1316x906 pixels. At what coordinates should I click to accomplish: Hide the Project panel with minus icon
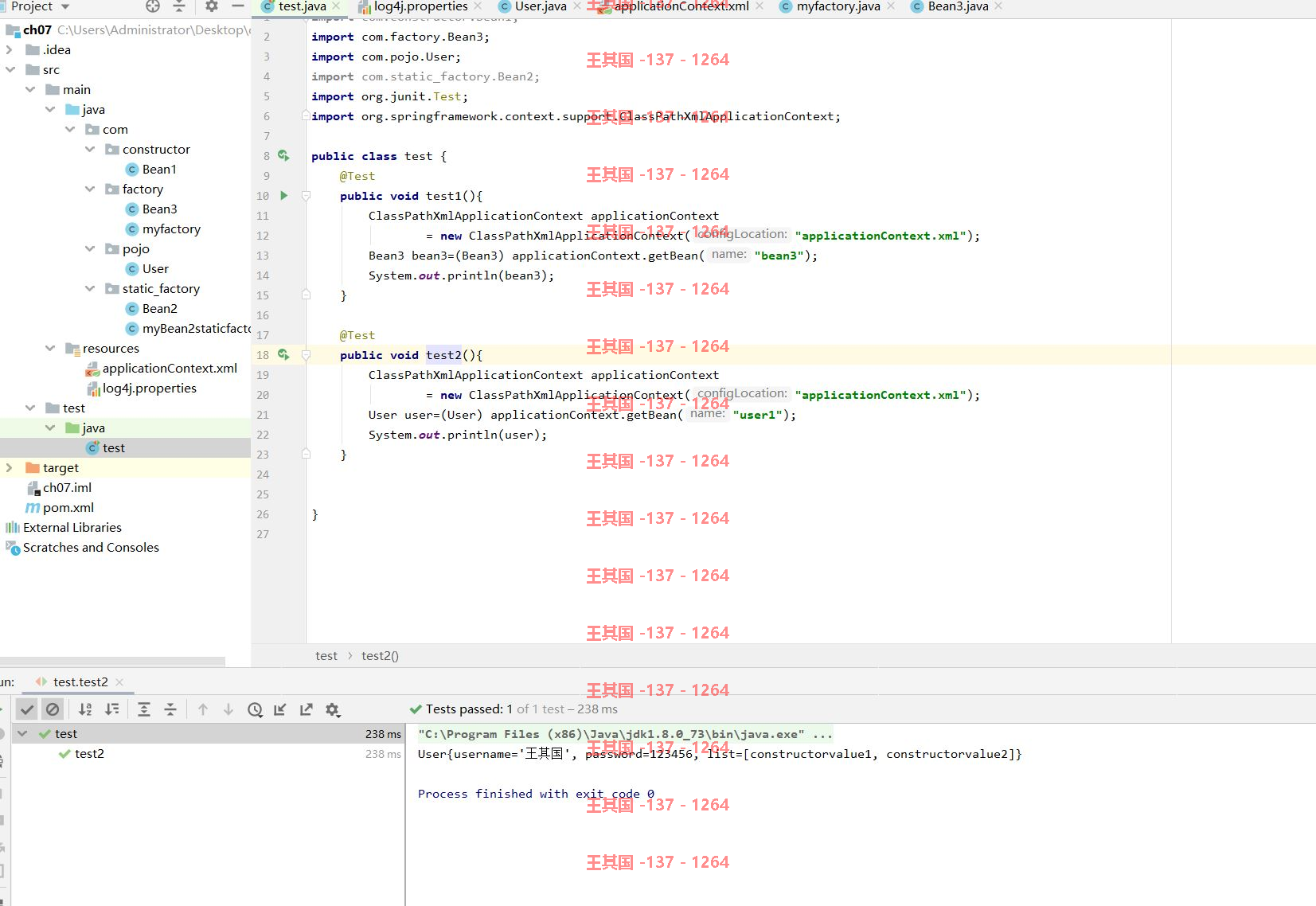pos(237,6)
